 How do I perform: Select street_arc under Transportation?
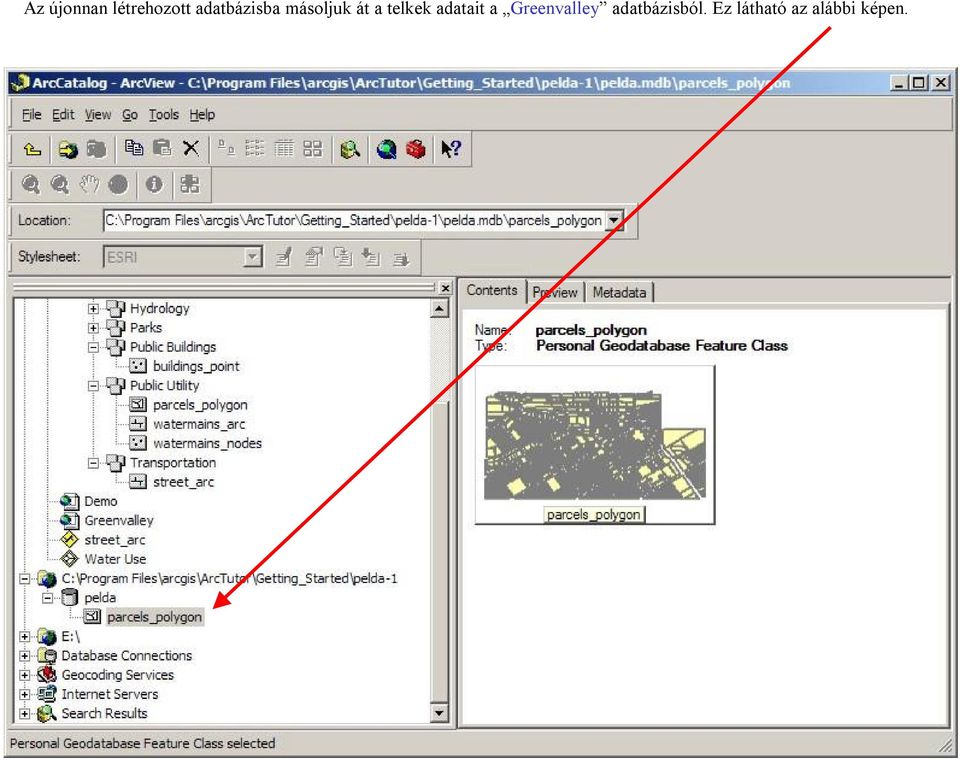click(x=184, y=482)
